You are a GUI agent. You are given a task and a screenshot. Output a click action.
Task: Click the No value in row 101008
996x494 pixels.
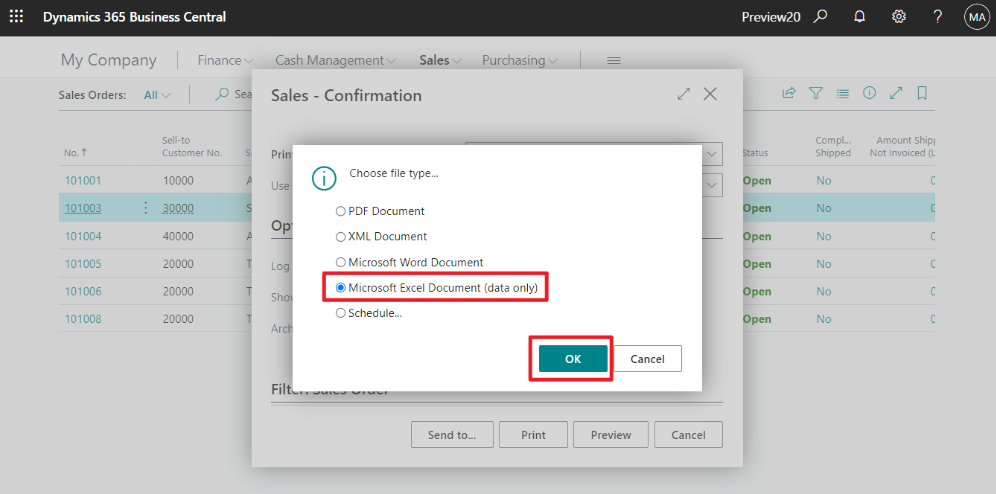pos(824,319)
